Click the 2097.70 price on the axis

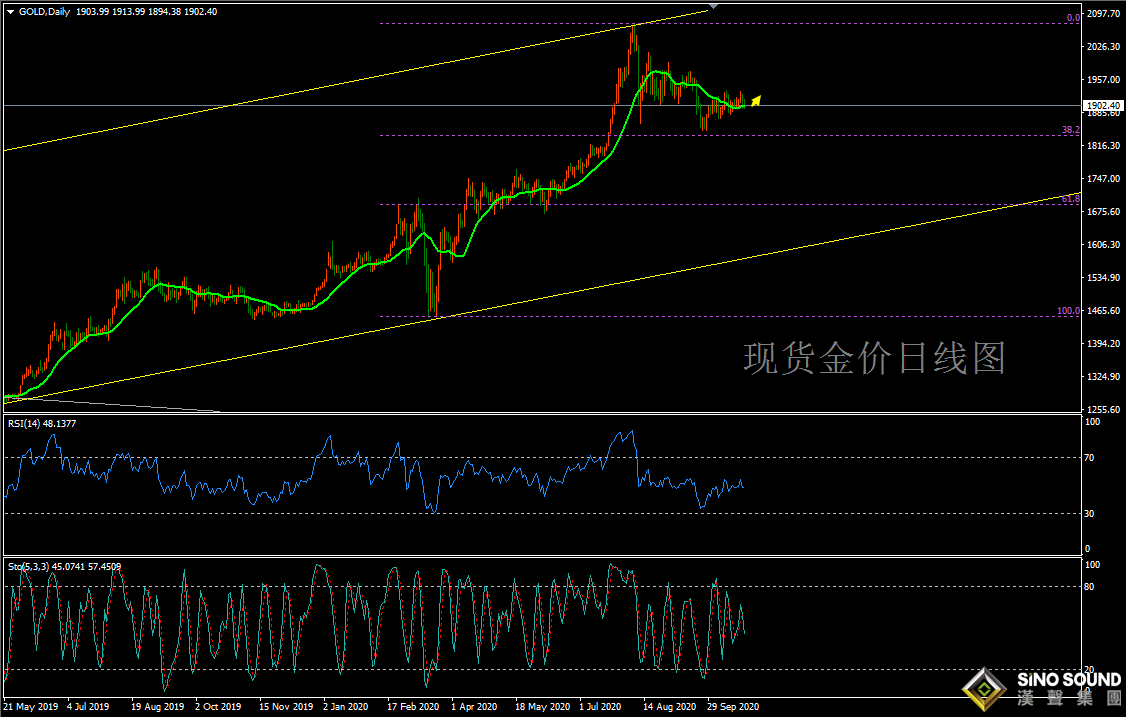pyautogui.click(x=1103, y=14)
